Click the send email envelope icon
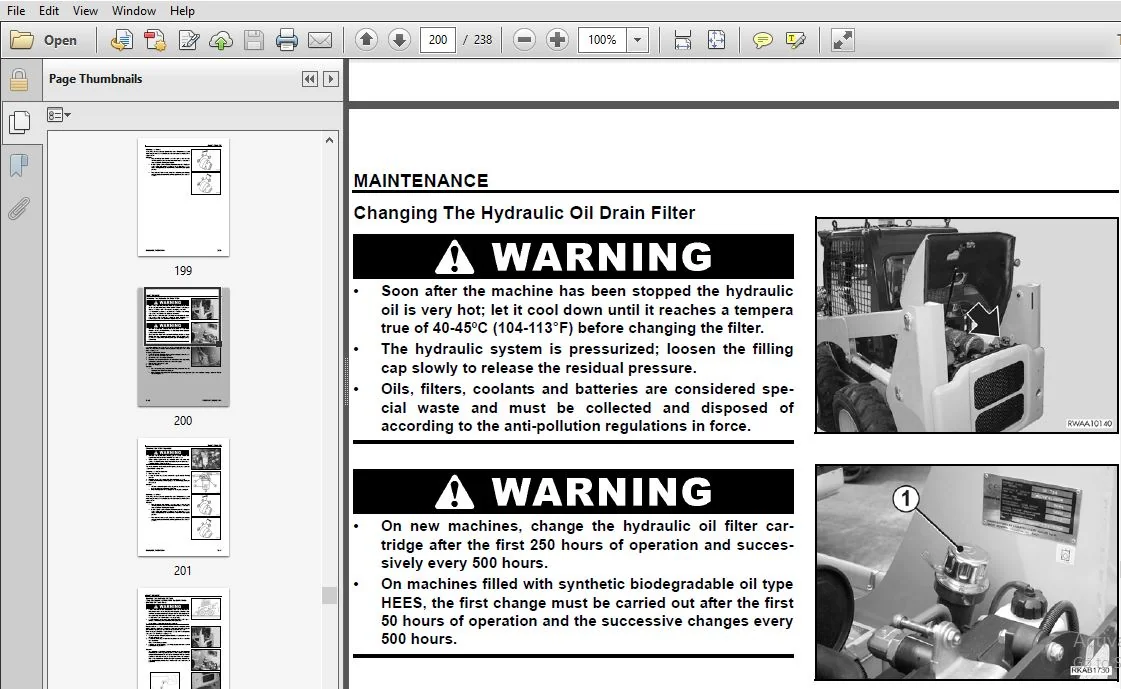The width and height of the screenshot is (1121, 689). 320,40
